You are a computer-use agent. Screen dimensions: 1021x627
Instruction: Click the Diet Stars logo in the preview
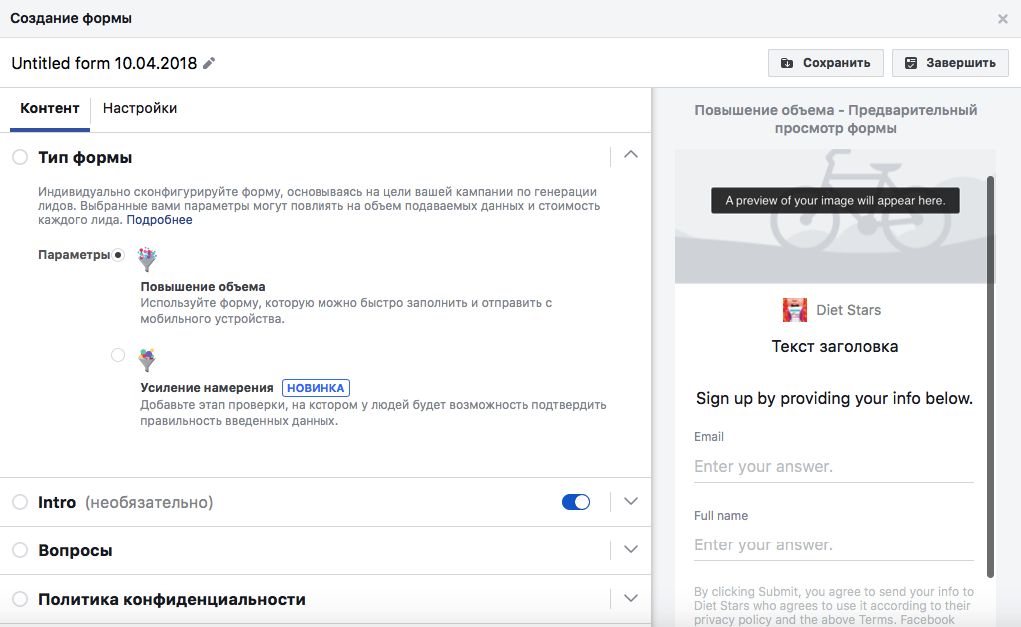coord(794,310)
